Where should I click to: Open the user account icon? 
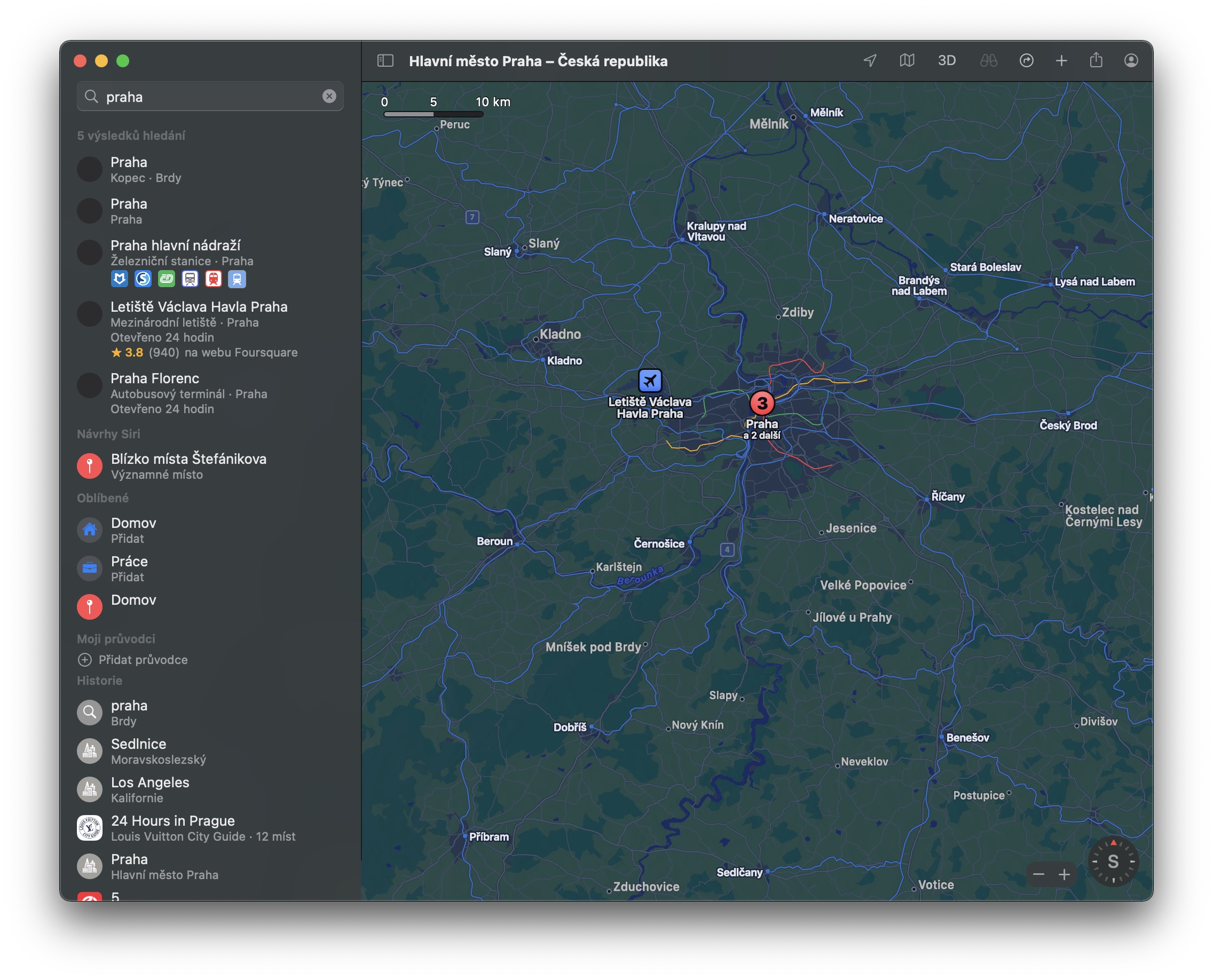[1131, 60]
